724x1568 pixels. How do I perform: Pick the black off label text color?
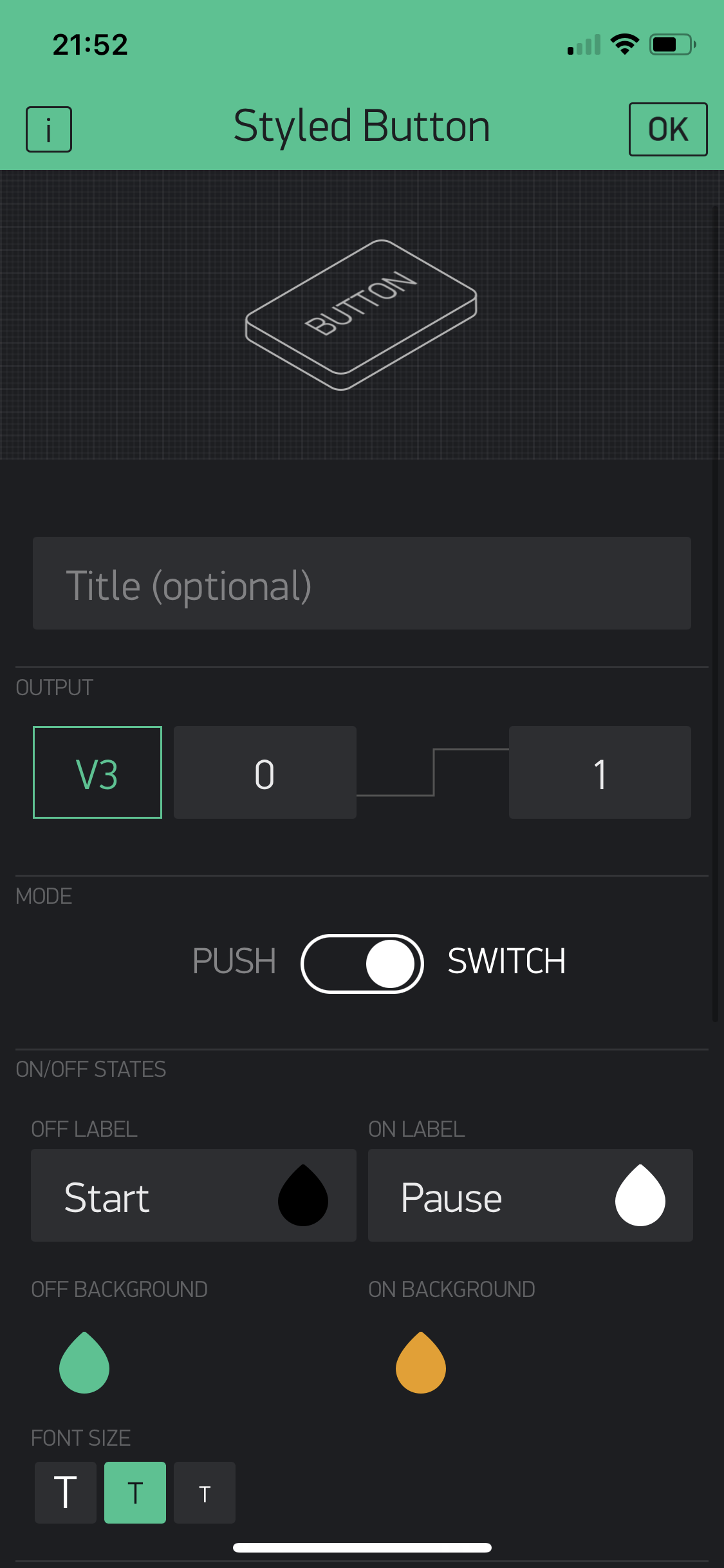pyautogui.click(x=303, y=1196)
